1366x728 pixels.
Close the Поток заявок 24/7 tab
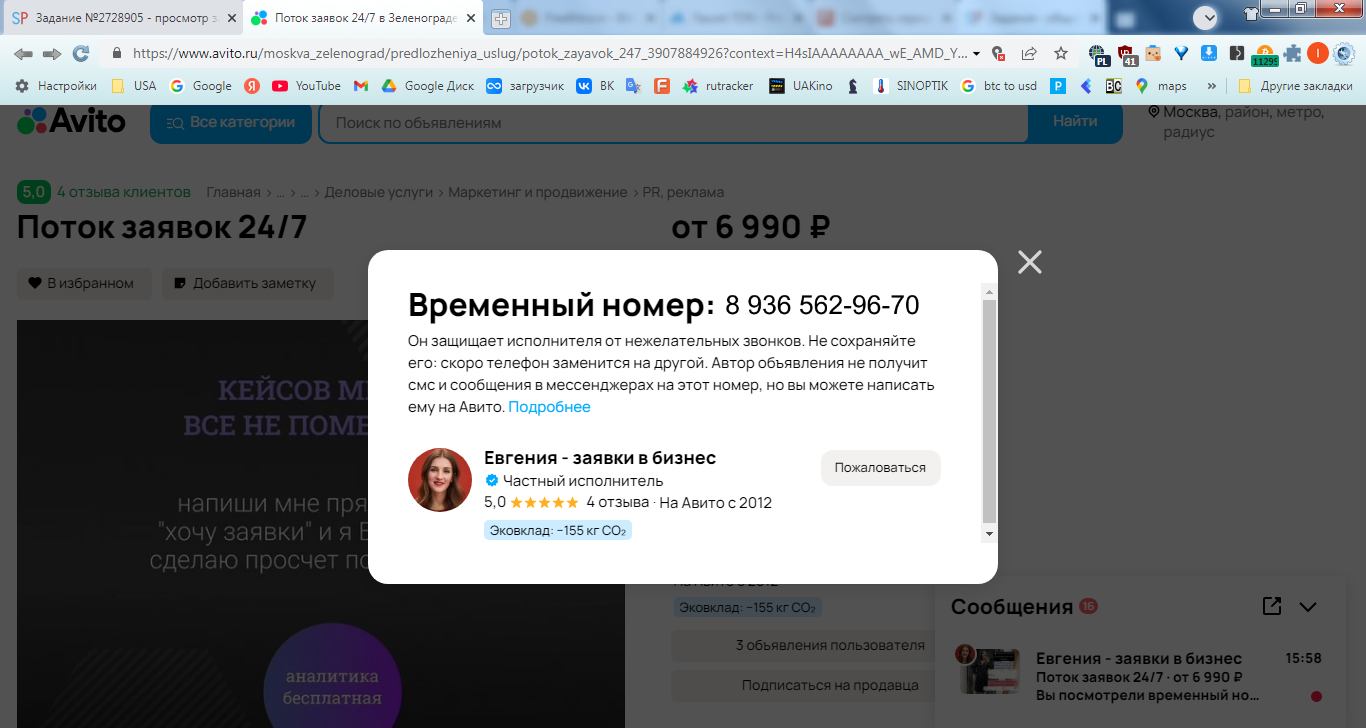pos(471,18)
